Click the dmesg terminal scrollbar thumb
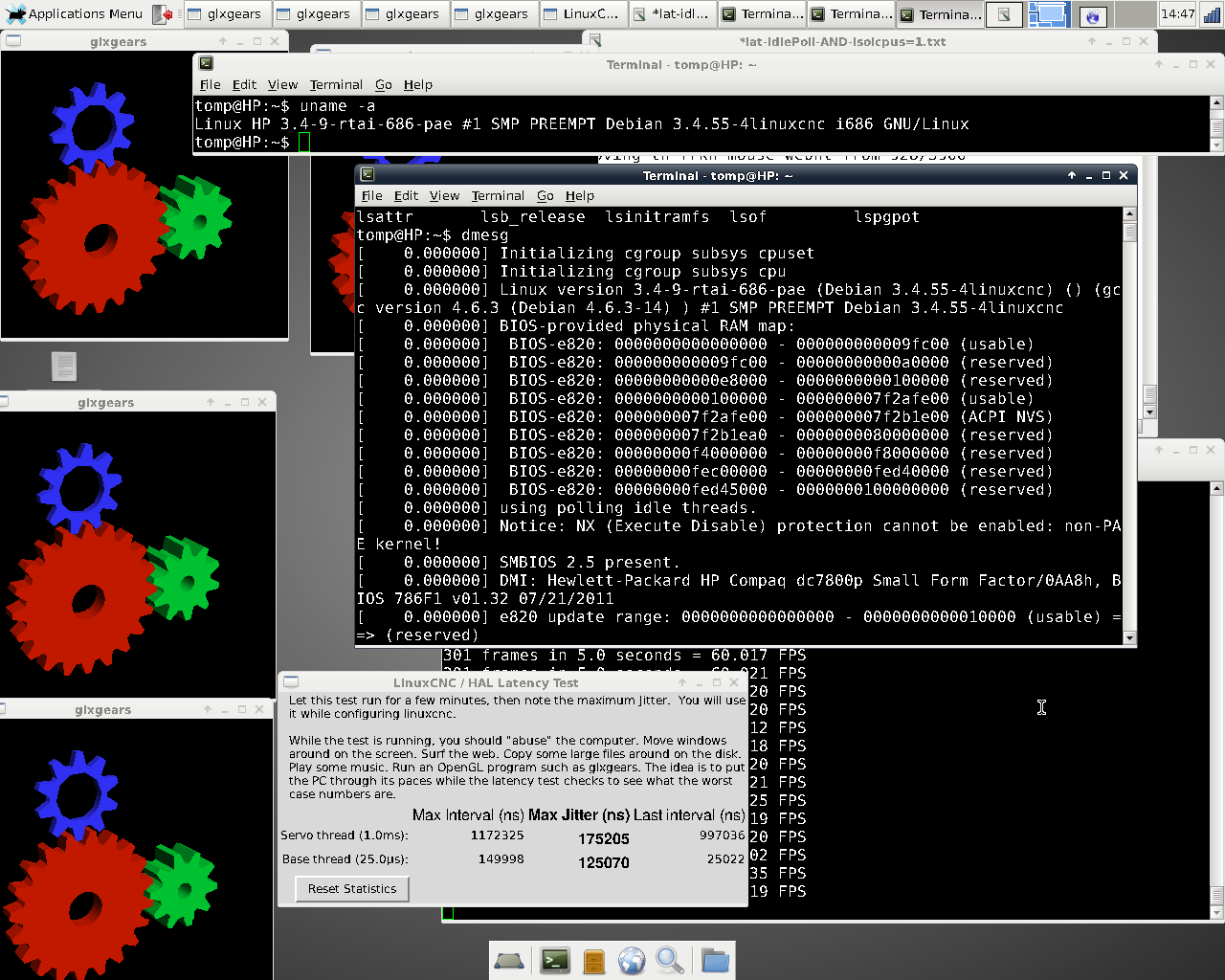The height and width of the screenshot is (980, 1225). pyautogui.click(x=1129, y=232)
